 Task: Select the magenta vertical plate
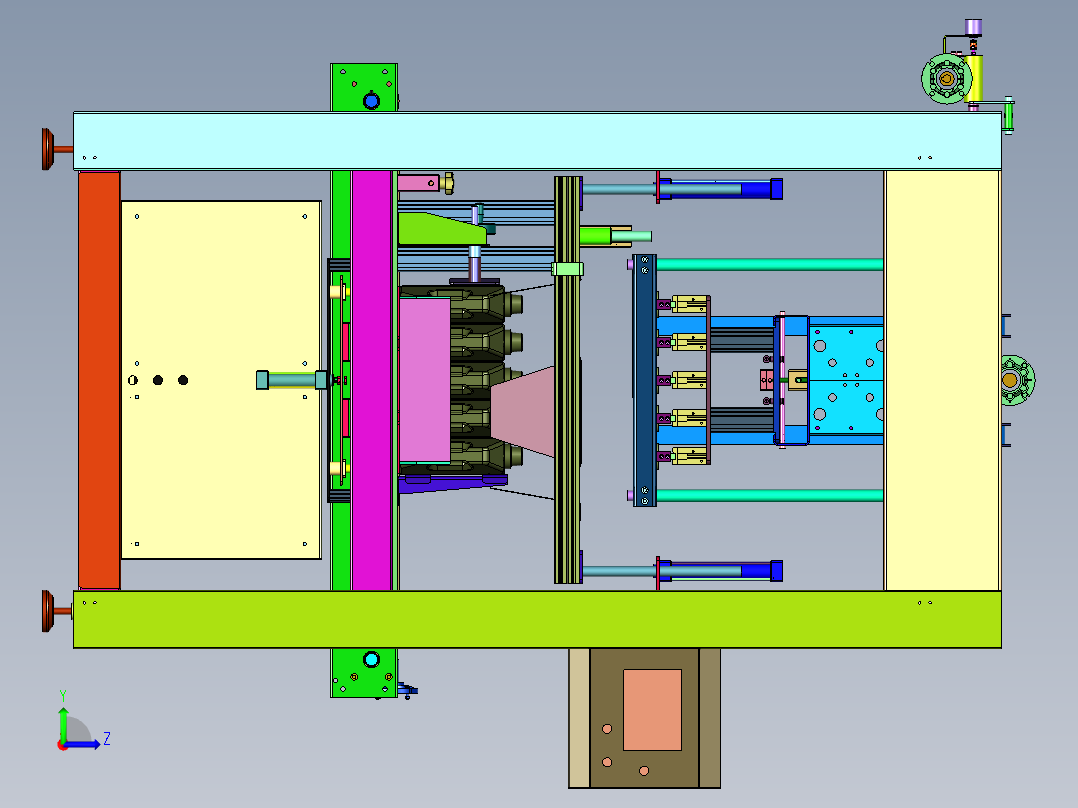(x=372, y=380)
